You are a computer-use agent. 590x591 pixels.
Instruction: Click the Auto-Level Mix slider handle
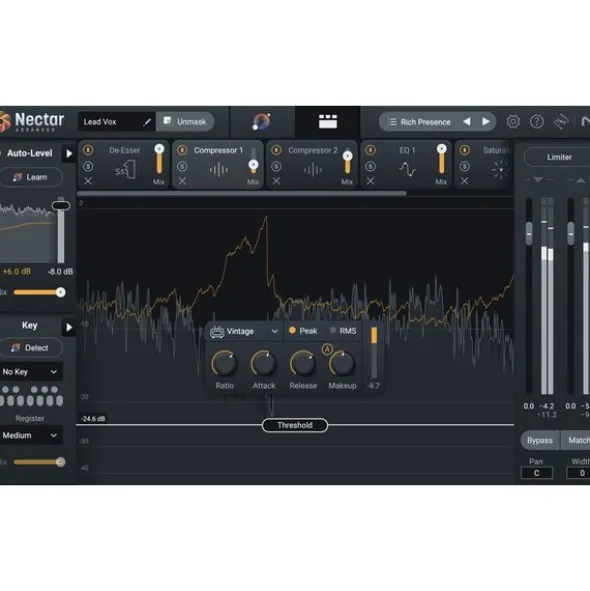point(60,292)
